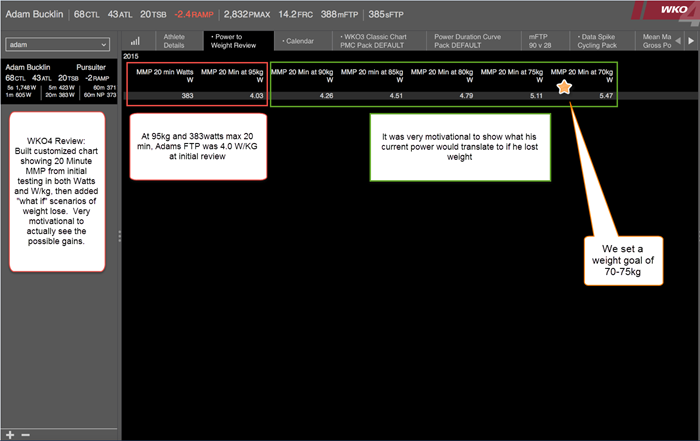Click the MMP 20 min Watts column header
The height and width of the screenshot is (441, 700).
coord(165,76)
